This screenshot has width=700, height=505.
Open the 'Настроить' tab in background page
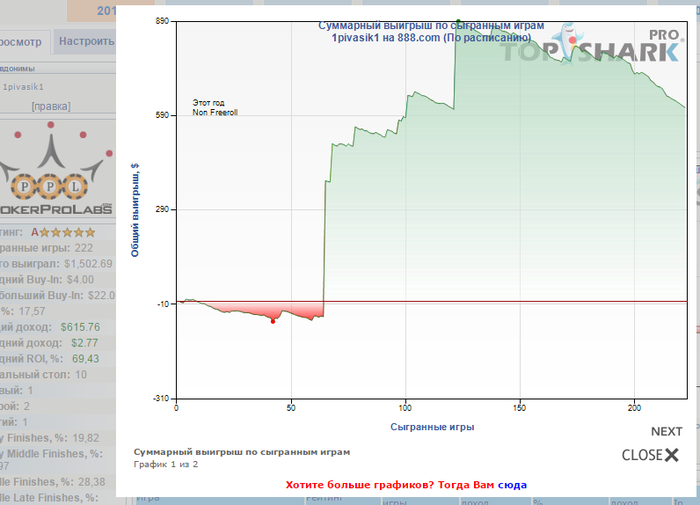click(x=86, y=41)
